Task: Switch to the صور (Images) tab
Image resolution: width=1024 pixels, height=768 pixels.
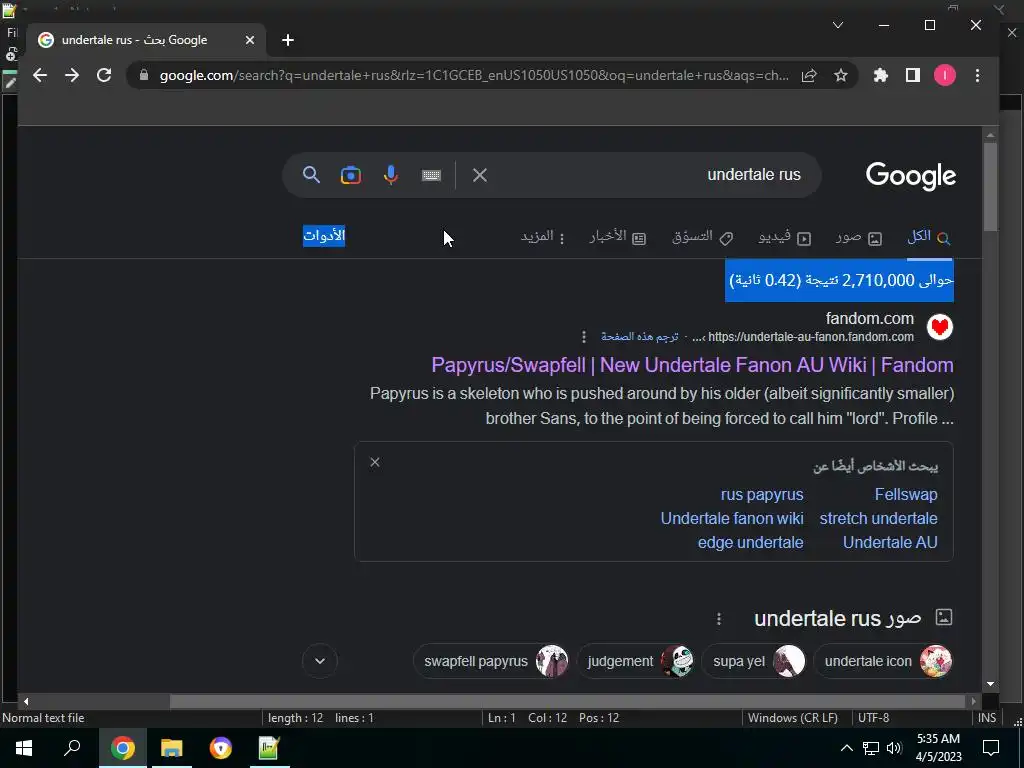Action: point(859,237)
